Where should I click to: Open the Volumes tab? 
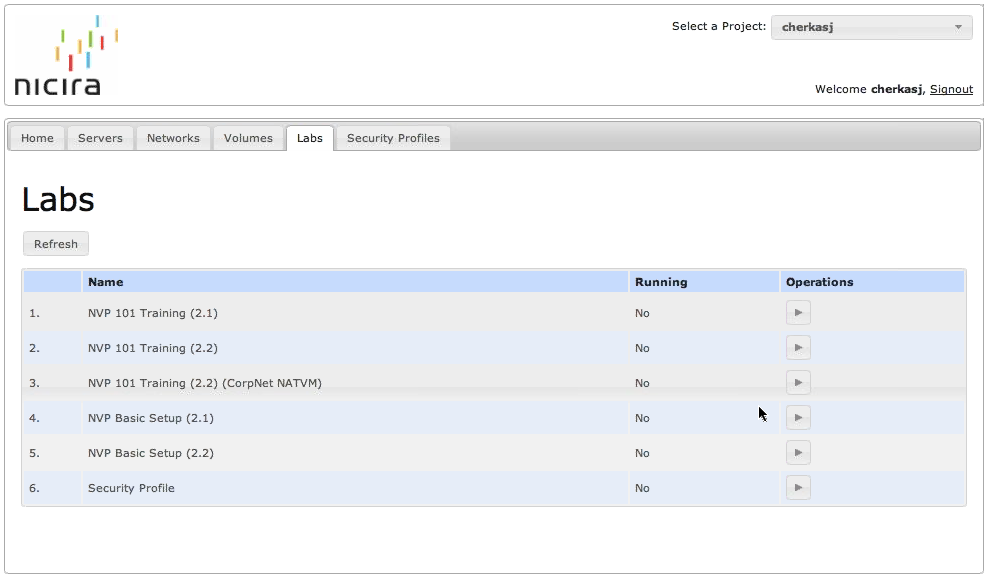pos(248,138)
